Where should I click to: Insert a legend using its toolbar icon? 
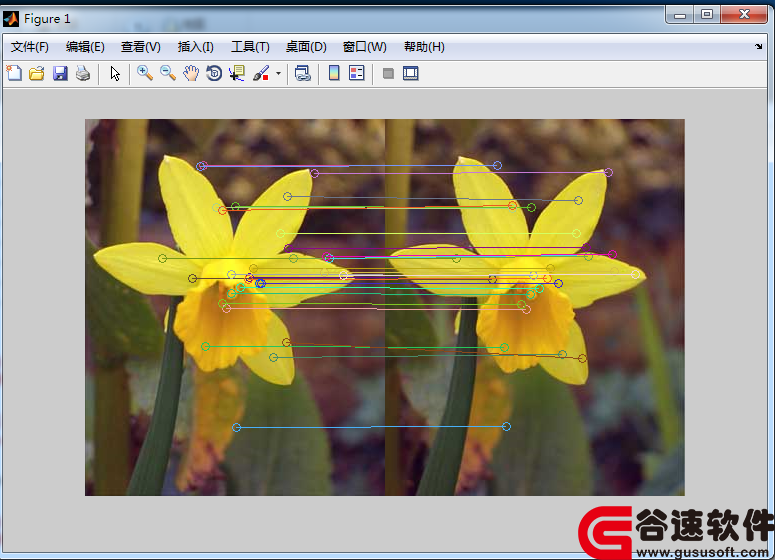[x=356, y=73]
